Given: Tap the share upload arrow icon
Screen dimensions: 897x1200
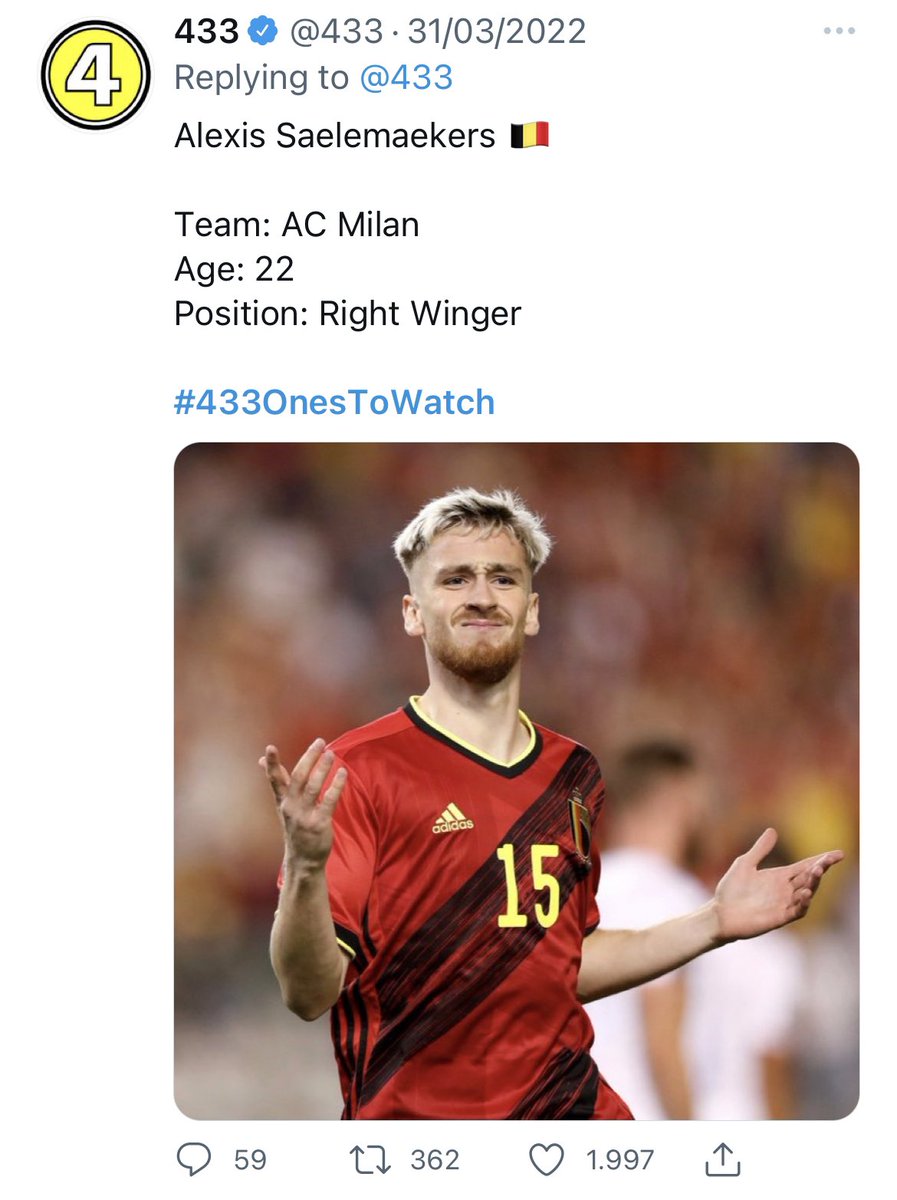Looking at the screenshot, I should click(722, 1159).
